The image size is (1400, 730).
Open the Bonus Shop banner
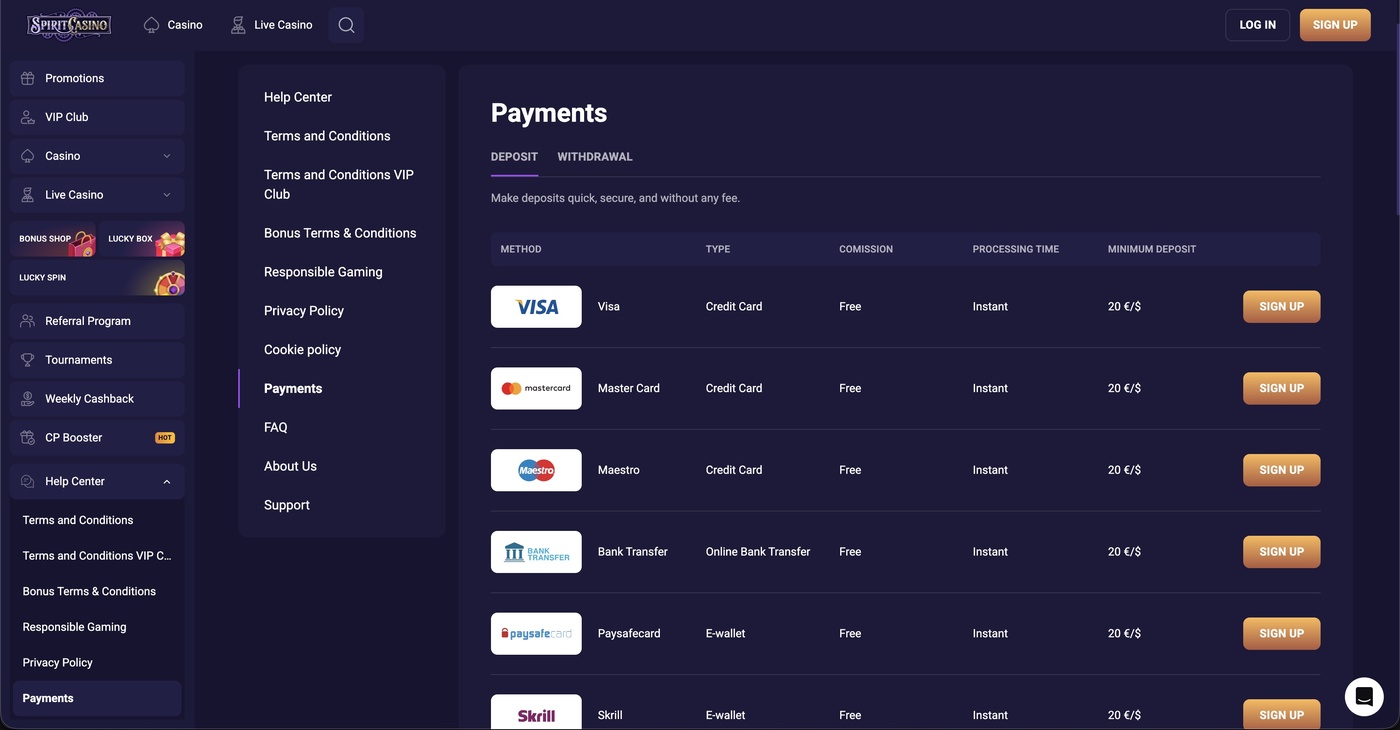click(53, 239)
